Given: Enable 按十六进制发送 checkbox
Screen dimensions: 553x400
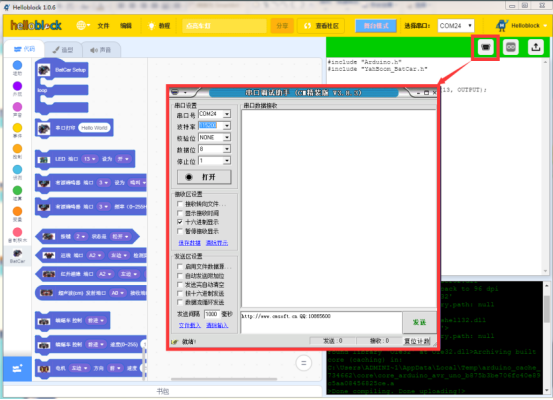Looking at the screenshot, I should tap(180, 293).
